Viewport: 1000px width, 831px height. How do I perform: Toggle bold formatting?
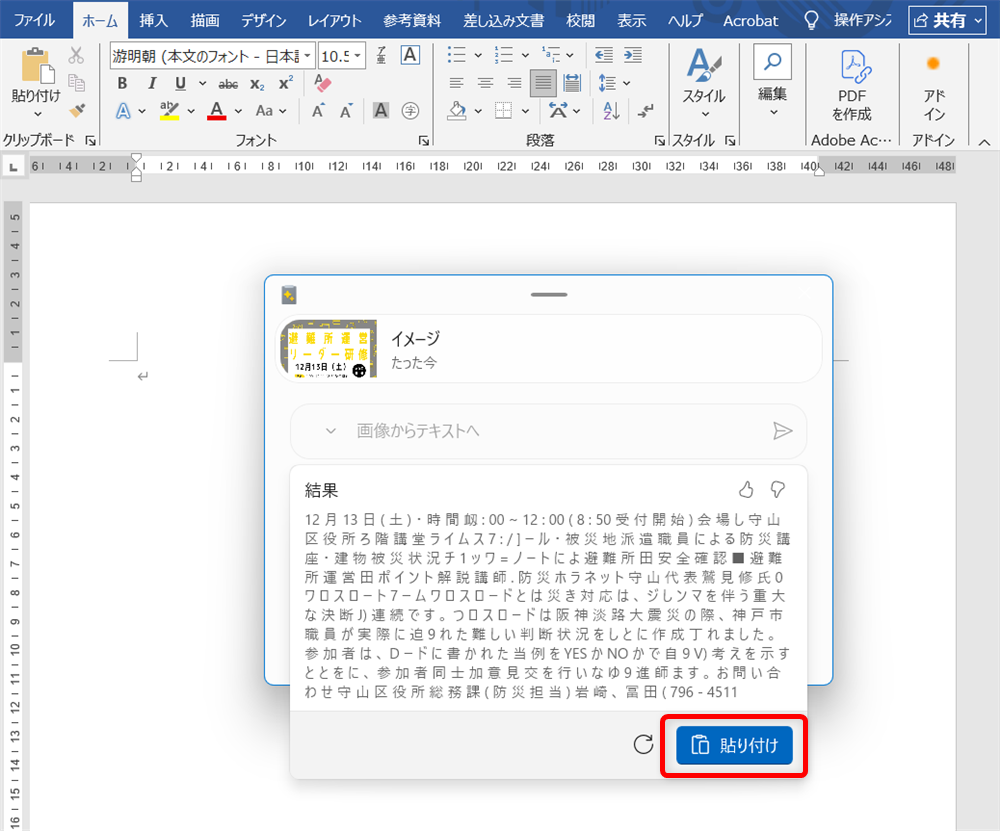point(123,83)
